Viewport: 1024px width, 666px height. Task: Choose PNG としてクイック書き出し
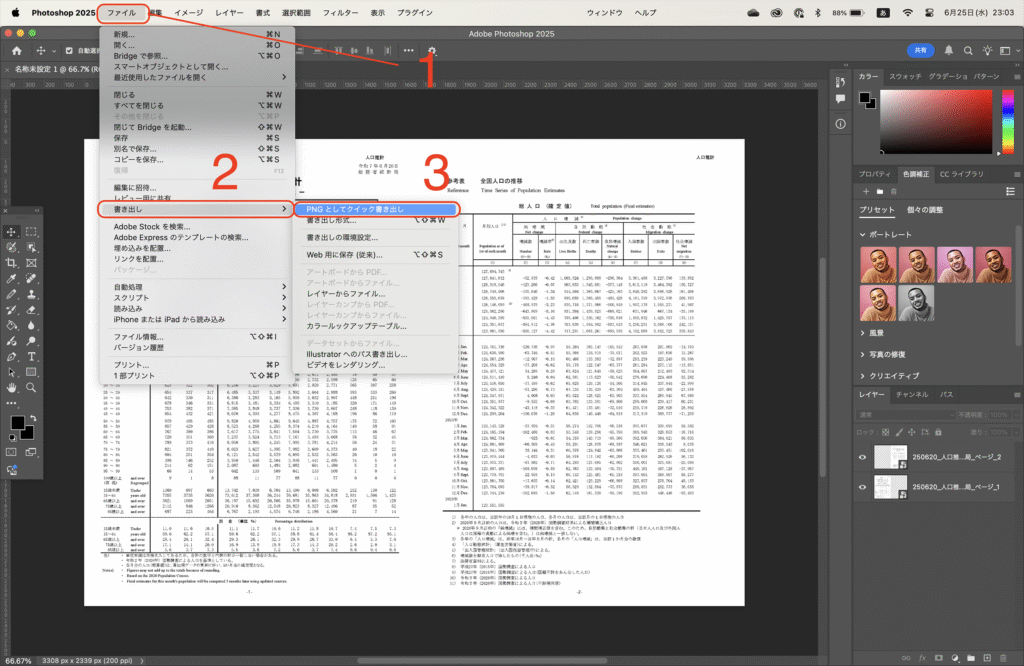click(376, 209)
